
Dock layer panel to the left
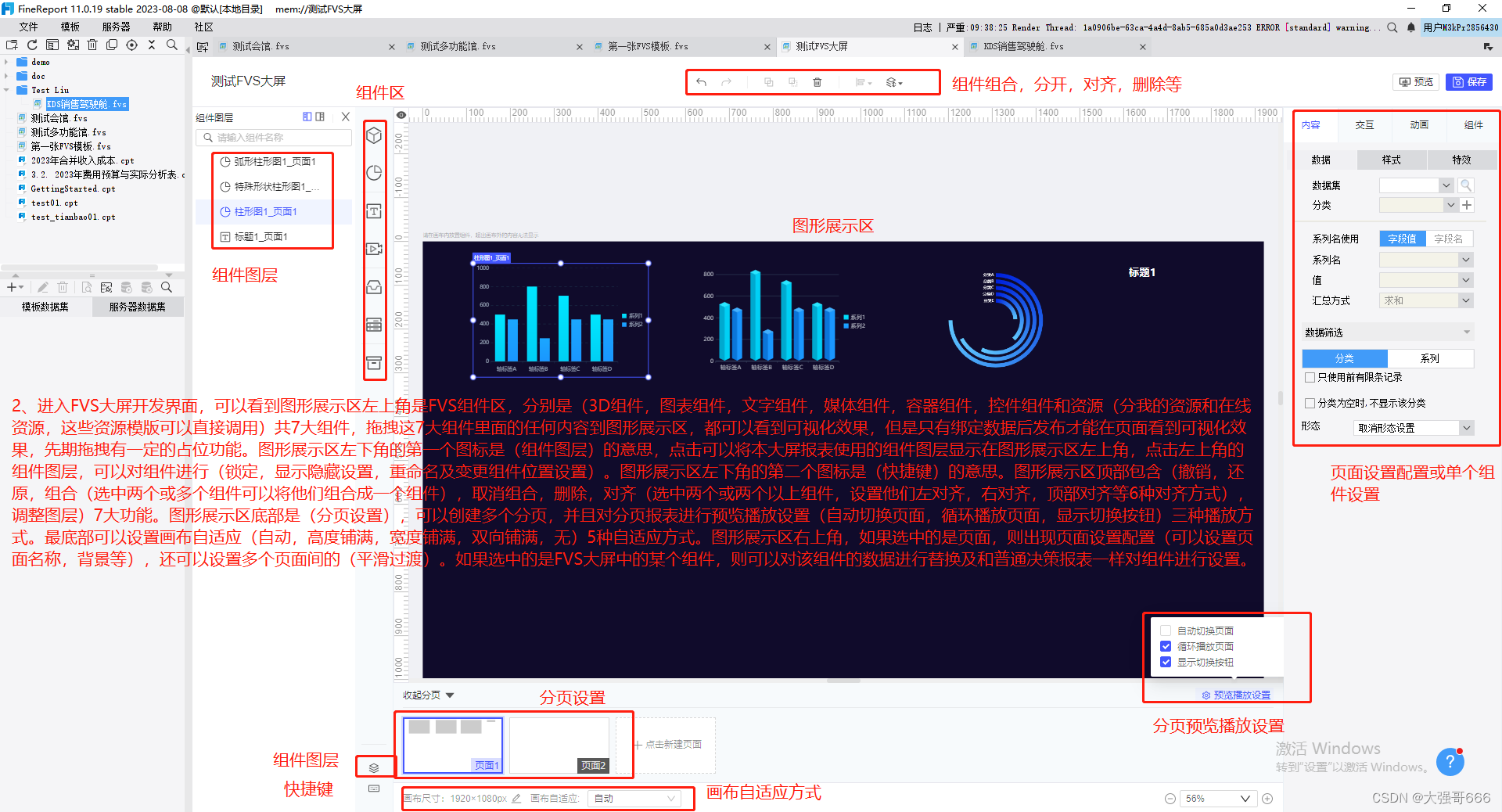pyautogui.click(x=307, y=117)
